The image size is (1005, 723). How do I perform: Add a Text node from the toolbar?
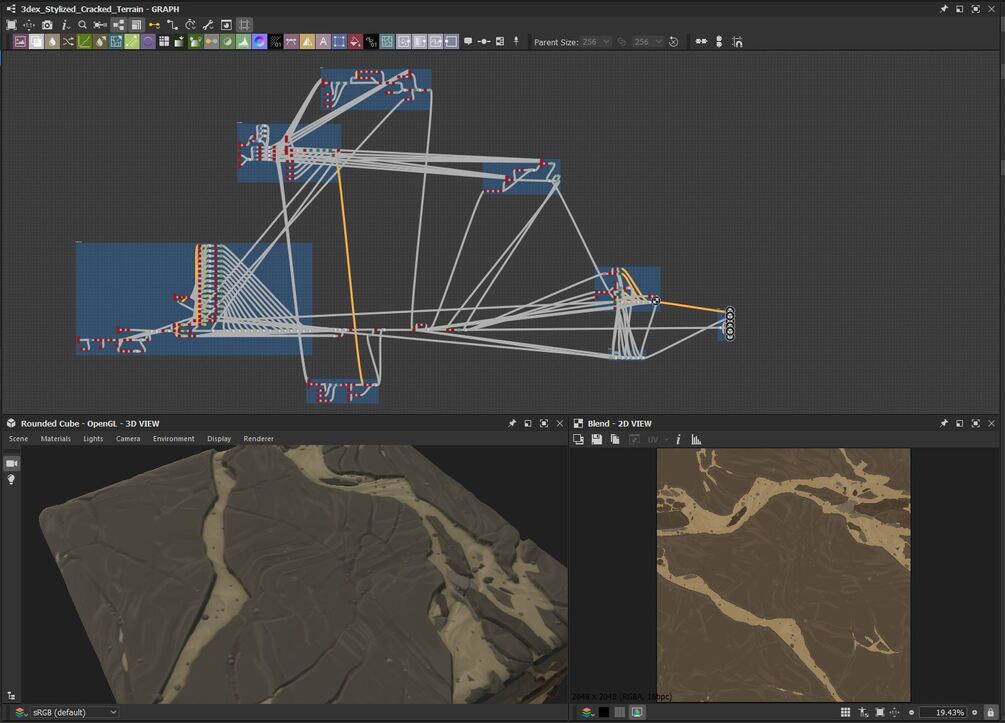pos(323,42)
